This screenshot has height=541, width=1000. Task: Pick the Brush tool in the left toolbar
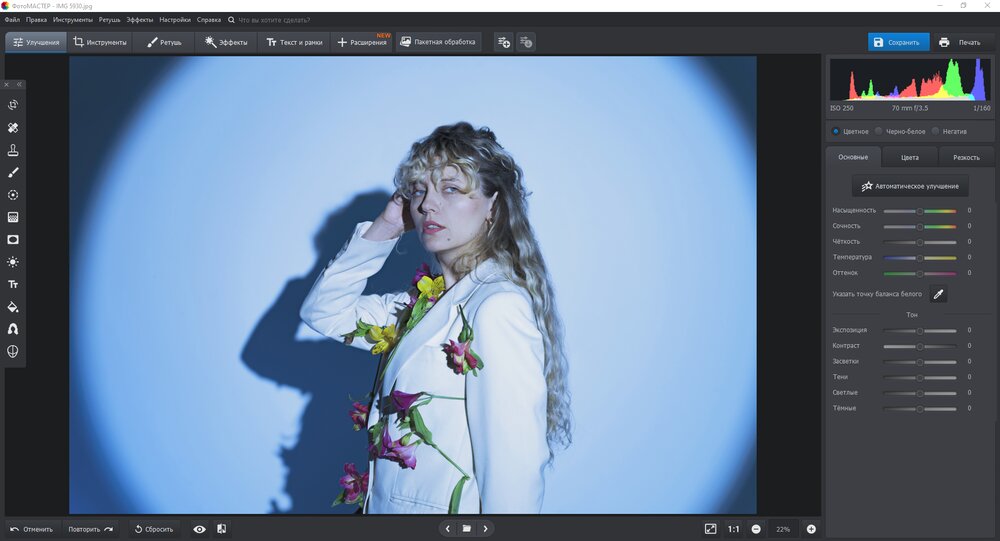tap(13, 173)
